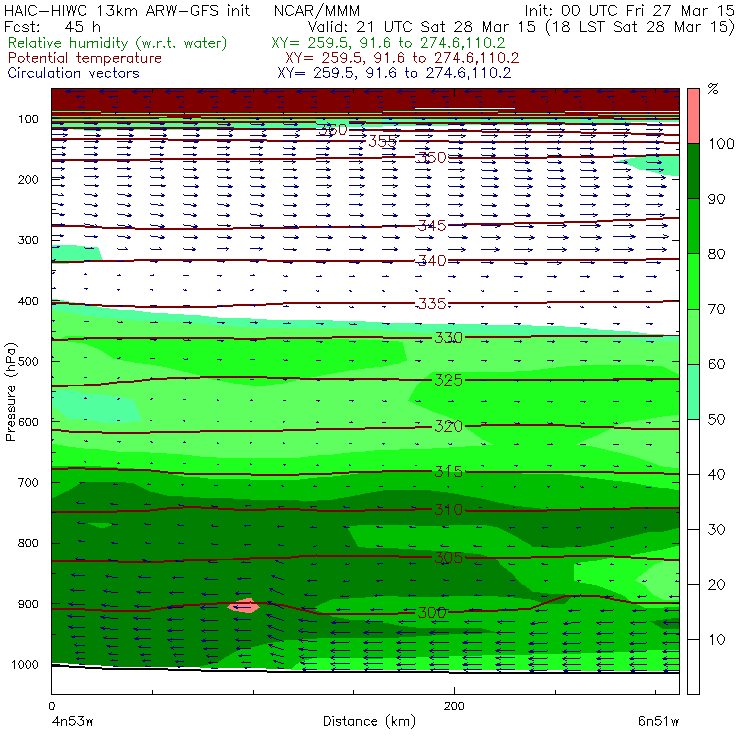Select the red "Potential temperature" legend label
The width and height of the screenshot is (740, 740).
(x=85, y=58)
